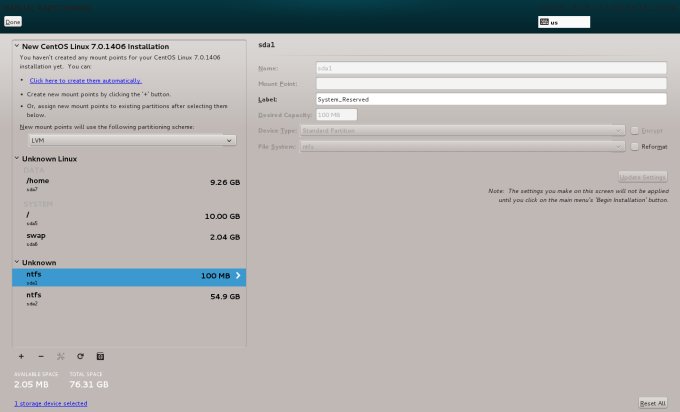Tick the Reformat checkbox
The image size is (680, 412).
[634, 147]
